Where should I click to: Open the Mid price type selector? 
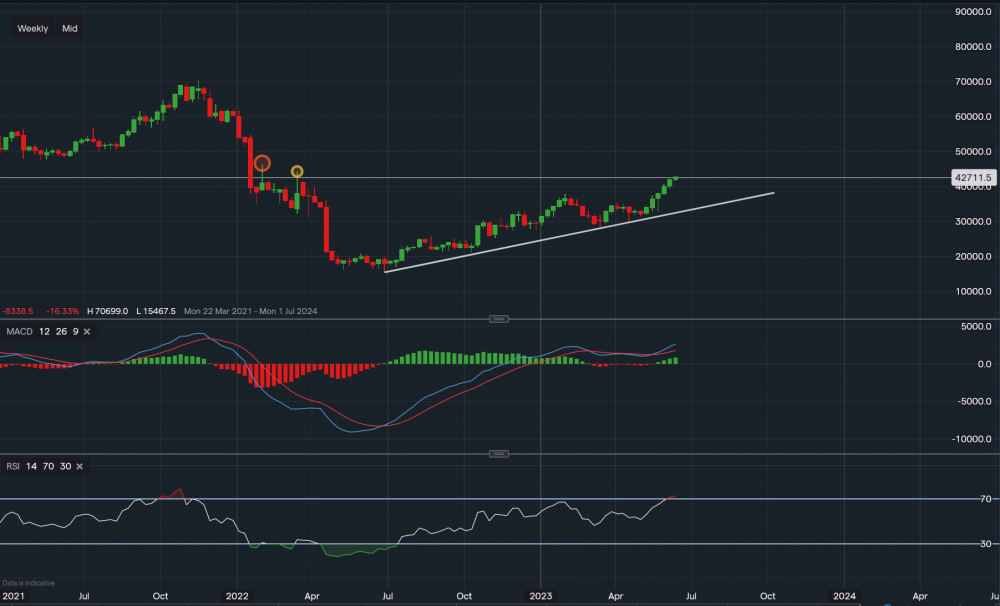tap(70, 29)
